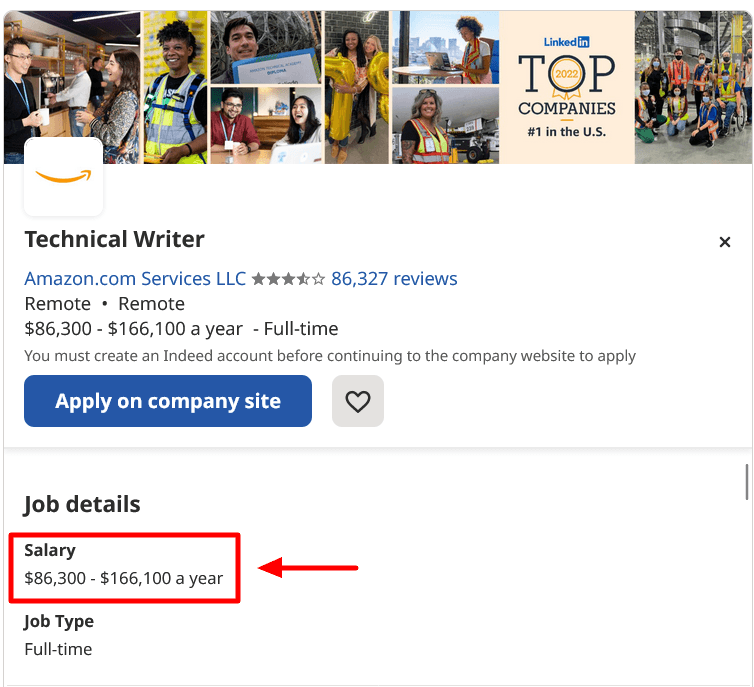Image resolution: width=754 pixels, height=687 pixels.
Task: Close the job panel with X
Action: click(725, 242)
